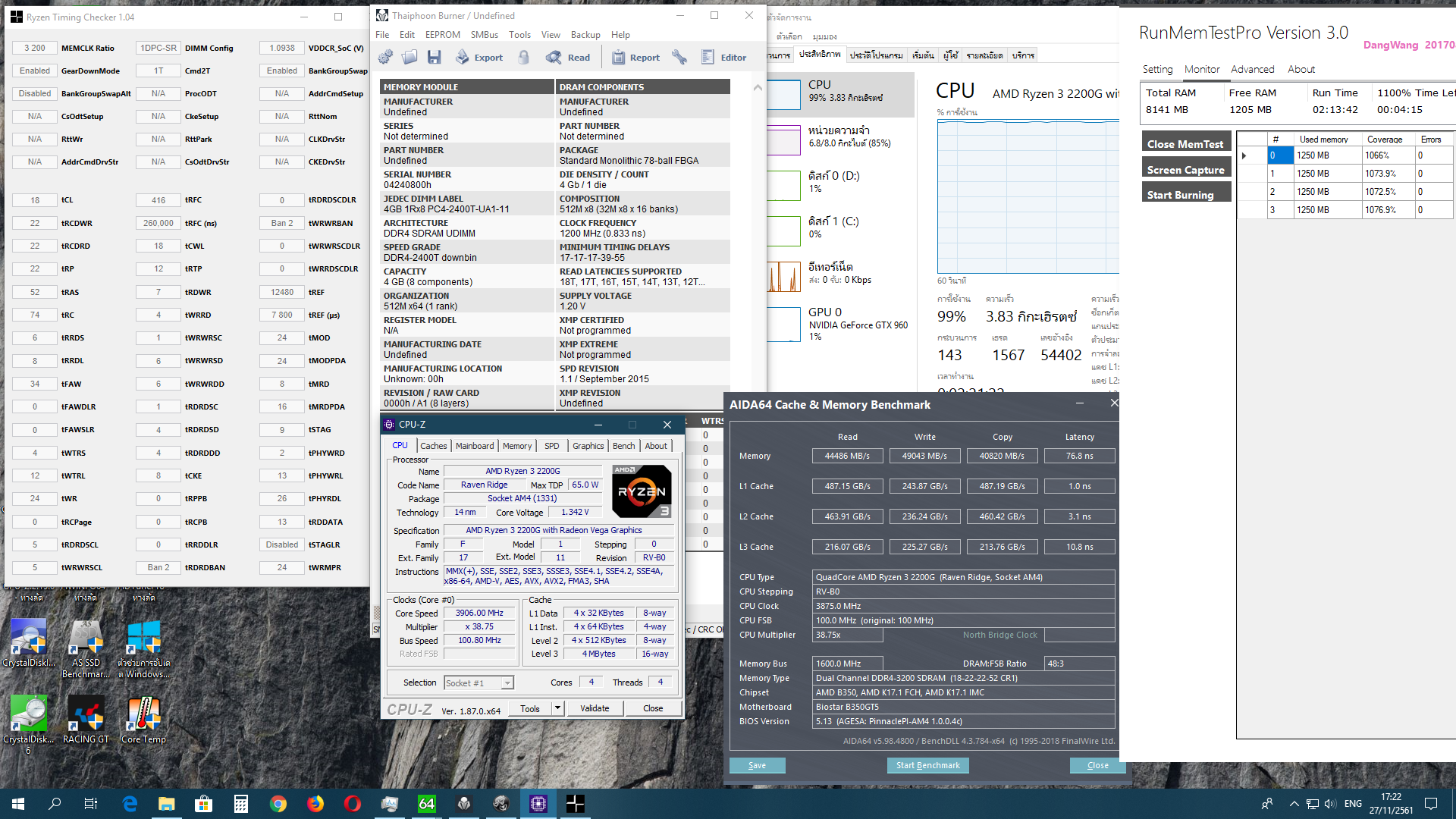Screen dimensions: 1456x819
Task: Click Save in AIDA64 benchmark window
Action: (757, 765)
